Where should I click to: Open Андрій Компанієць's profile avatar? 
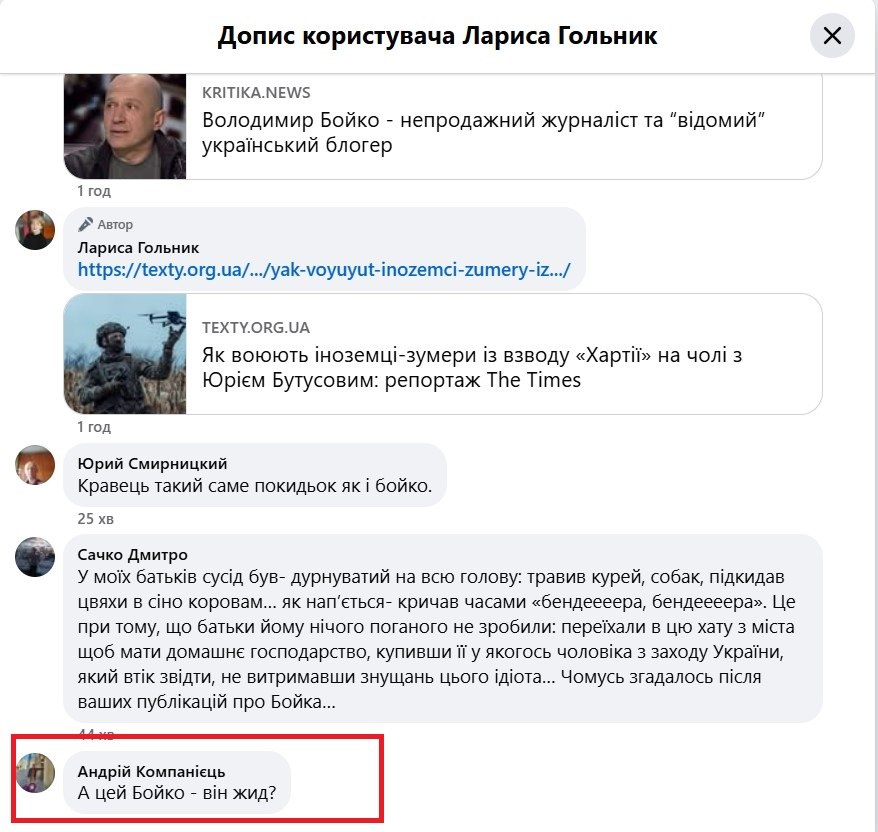35,773
